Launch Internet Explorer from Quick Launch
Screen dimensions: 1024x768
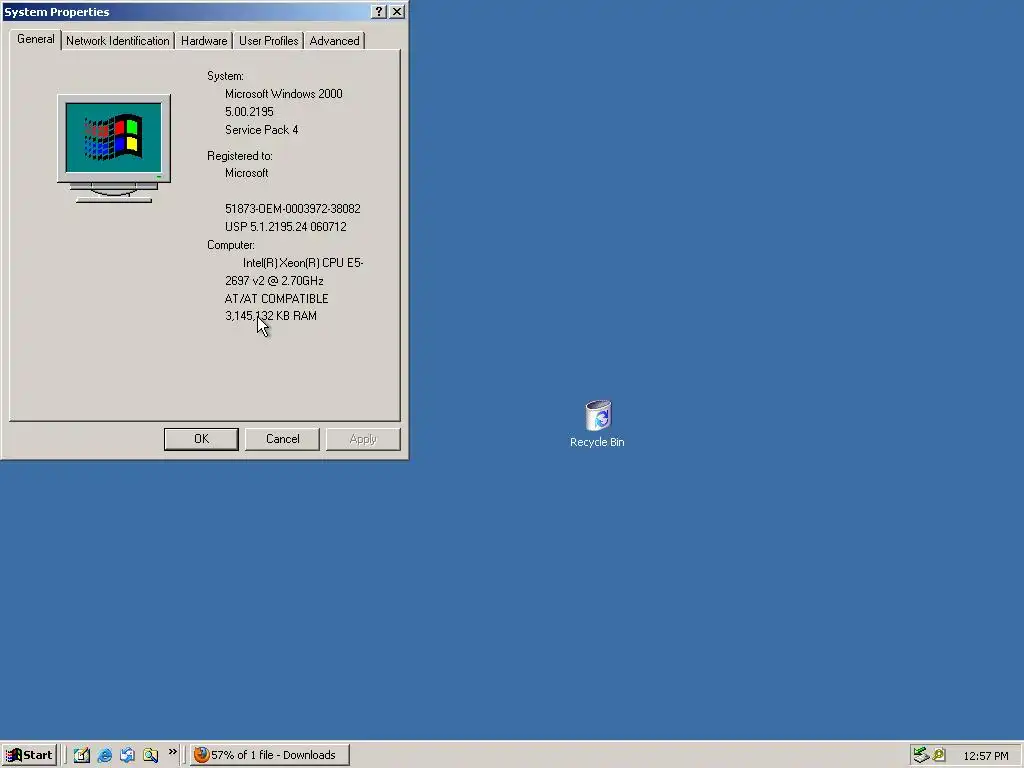point(104,755)
